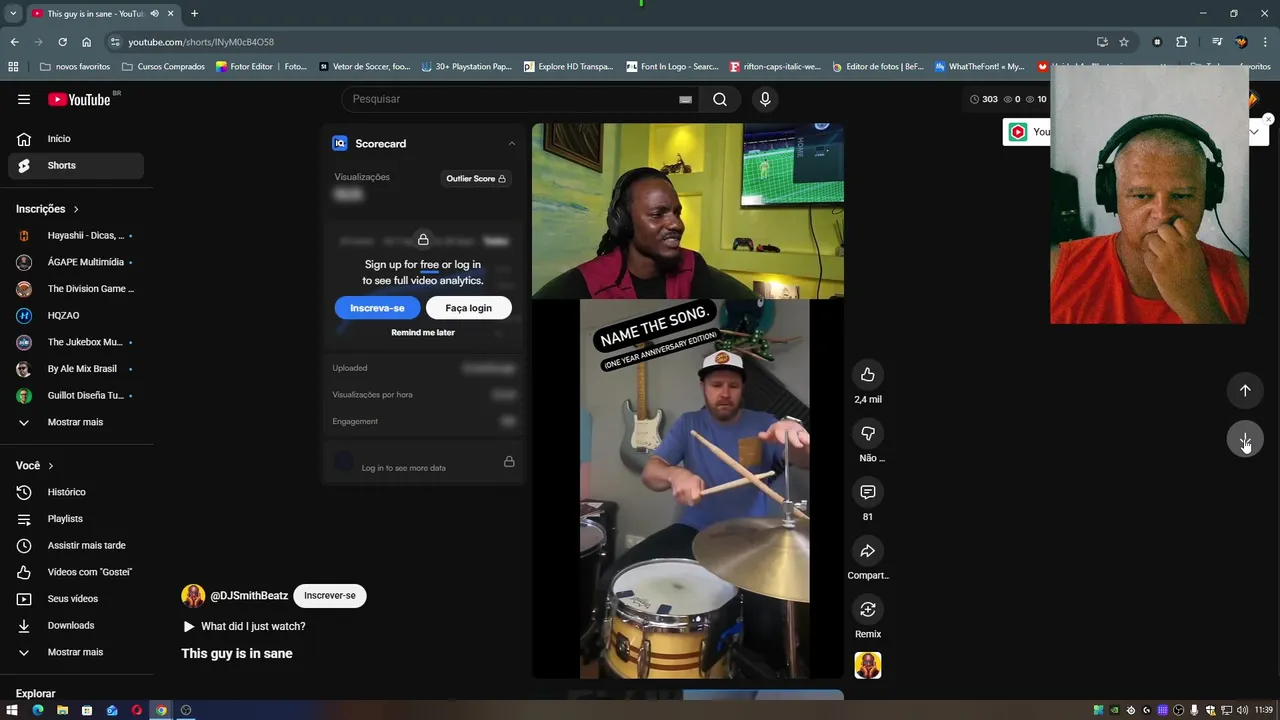Screen dimensions: 1280x720
Task: Open the browser home button
Action: (x=86, y=42)
